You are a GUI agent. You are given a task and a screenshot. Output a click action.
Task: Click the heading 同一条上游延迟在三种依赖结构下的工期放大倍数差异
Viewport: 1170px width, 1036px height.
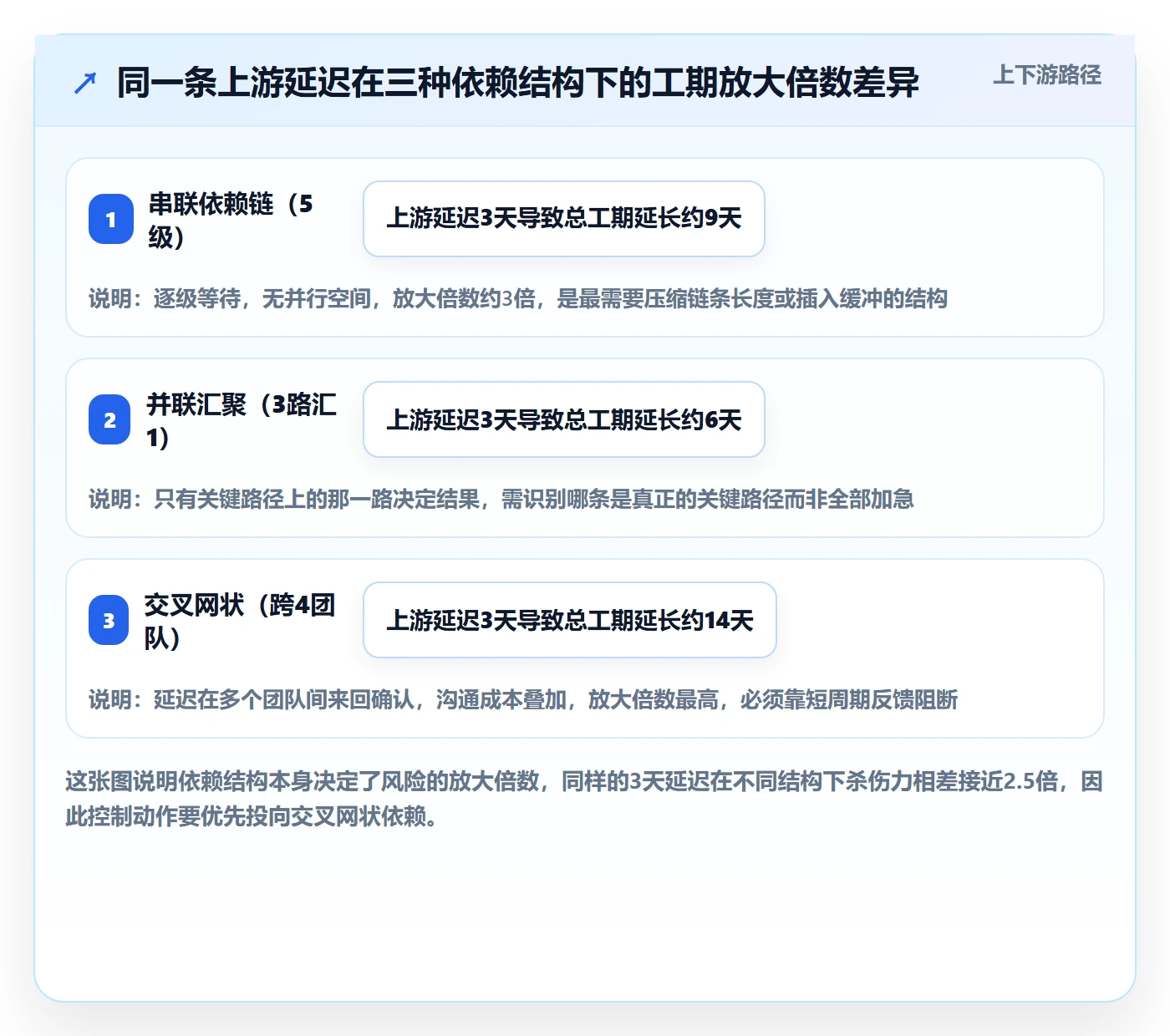[x=518, y=83]
